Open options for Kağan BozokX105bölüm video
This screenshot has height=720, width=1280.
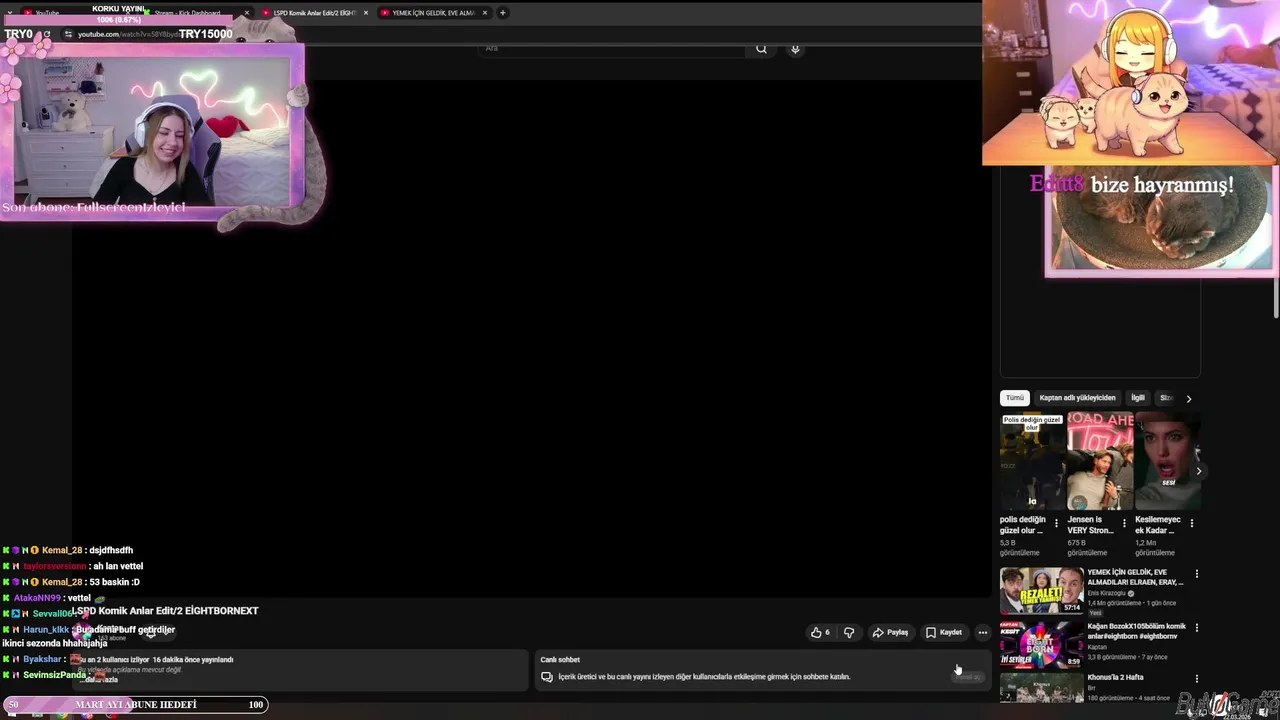click(1196, 628)
